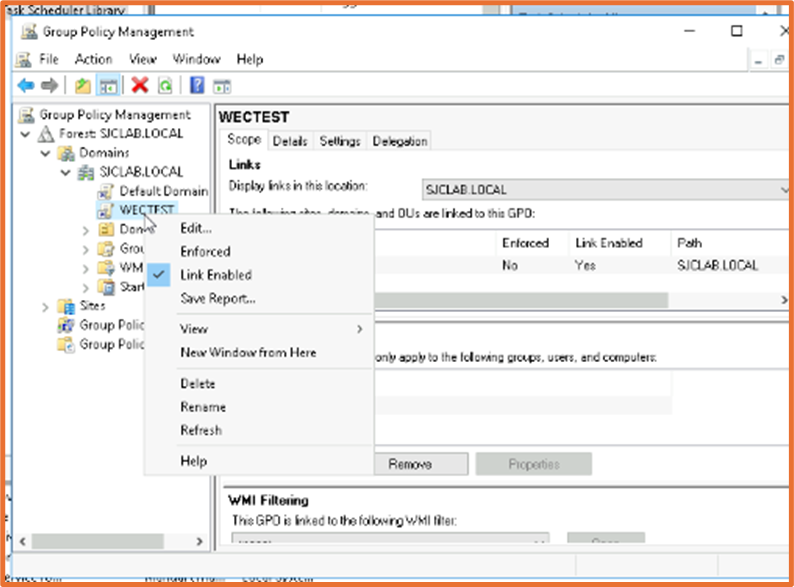Image resolution: width=794 pixels, height=587 pixels.
Task: Click the Forest SJCLAB.LOCAL triangle icon
Action: (x=46, y=134)
